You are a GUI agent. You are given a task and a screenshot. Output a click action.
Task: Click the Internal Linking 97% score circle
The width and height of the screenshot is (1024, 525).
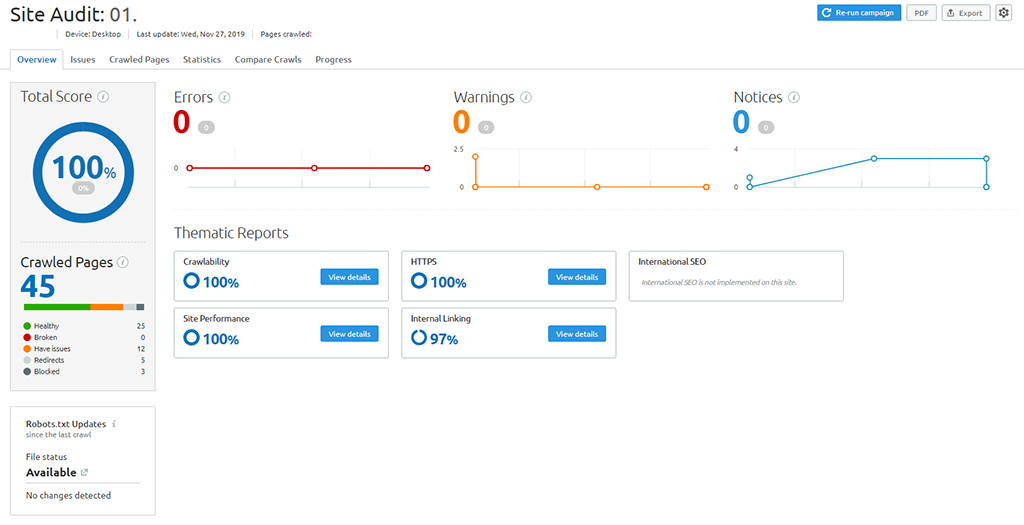click(x=419, y=338)
